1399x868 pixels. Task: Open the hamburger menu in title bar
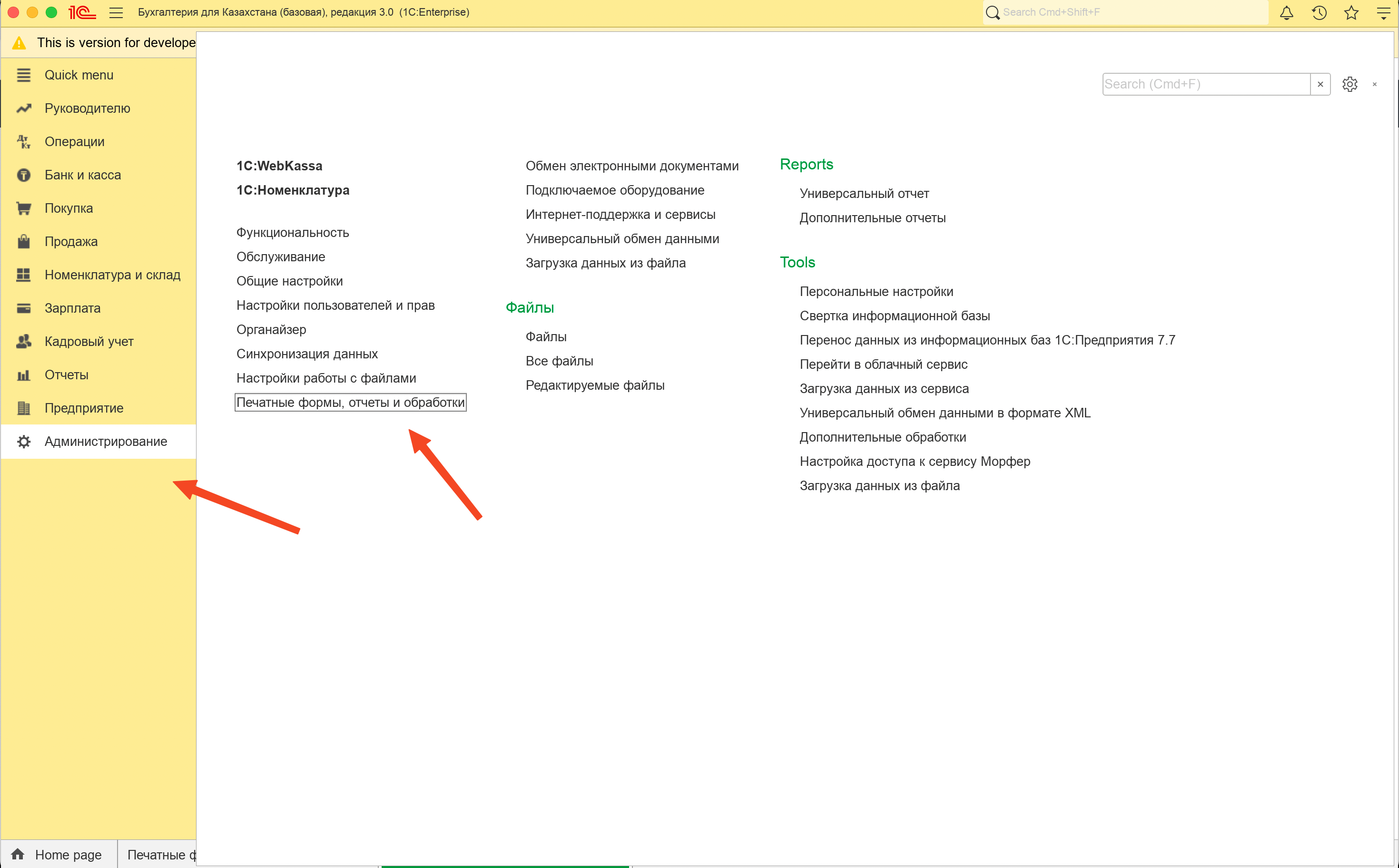click(116, 12)
